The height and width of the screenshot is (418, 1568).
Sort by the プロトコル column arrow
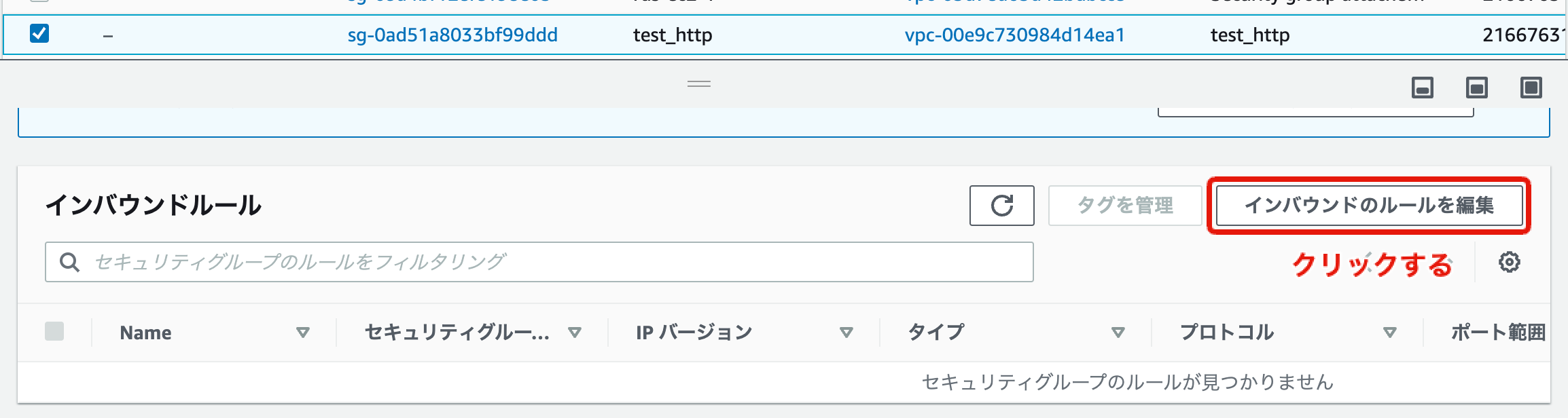[1389, 332]
